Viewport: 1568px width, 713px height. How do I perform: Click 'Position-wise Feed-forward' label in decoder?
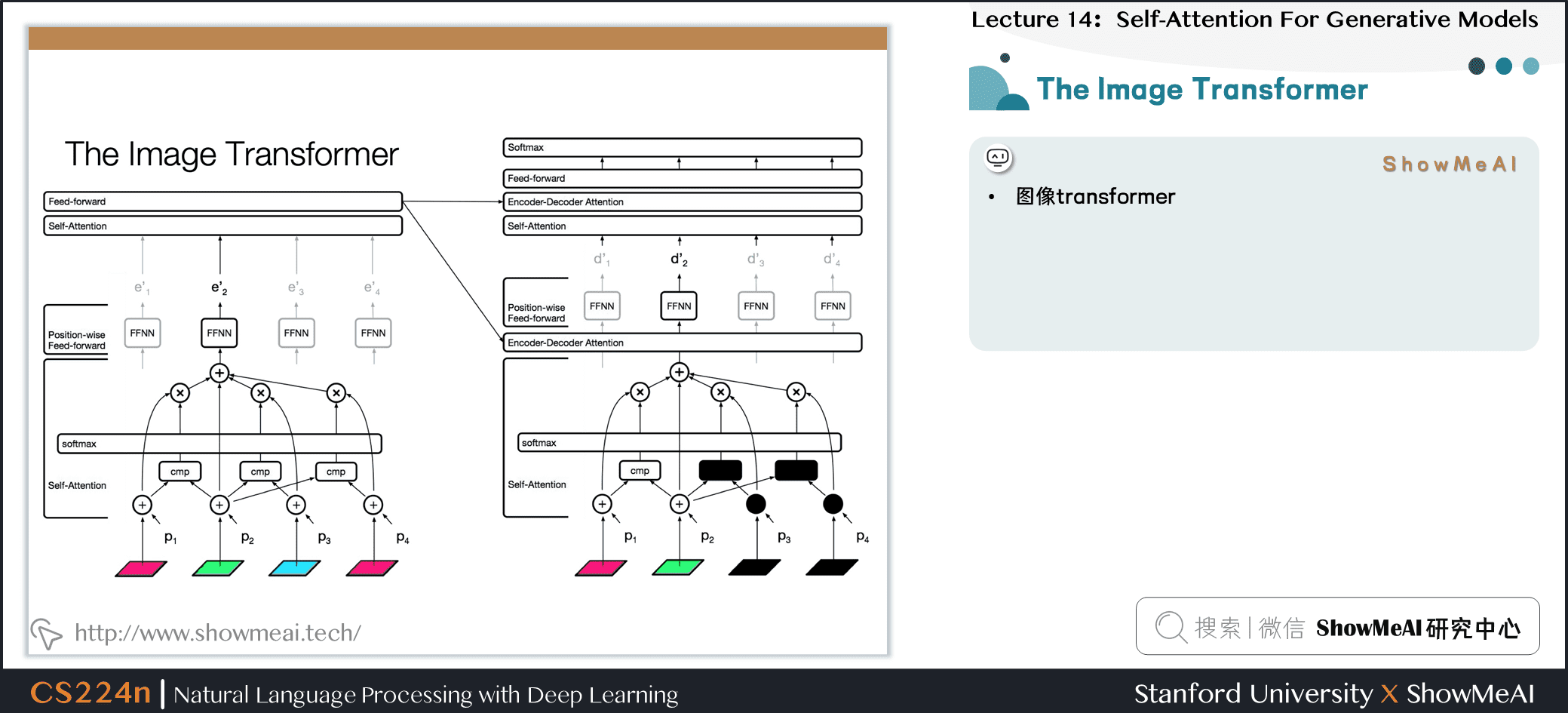[x=536, y=313]
